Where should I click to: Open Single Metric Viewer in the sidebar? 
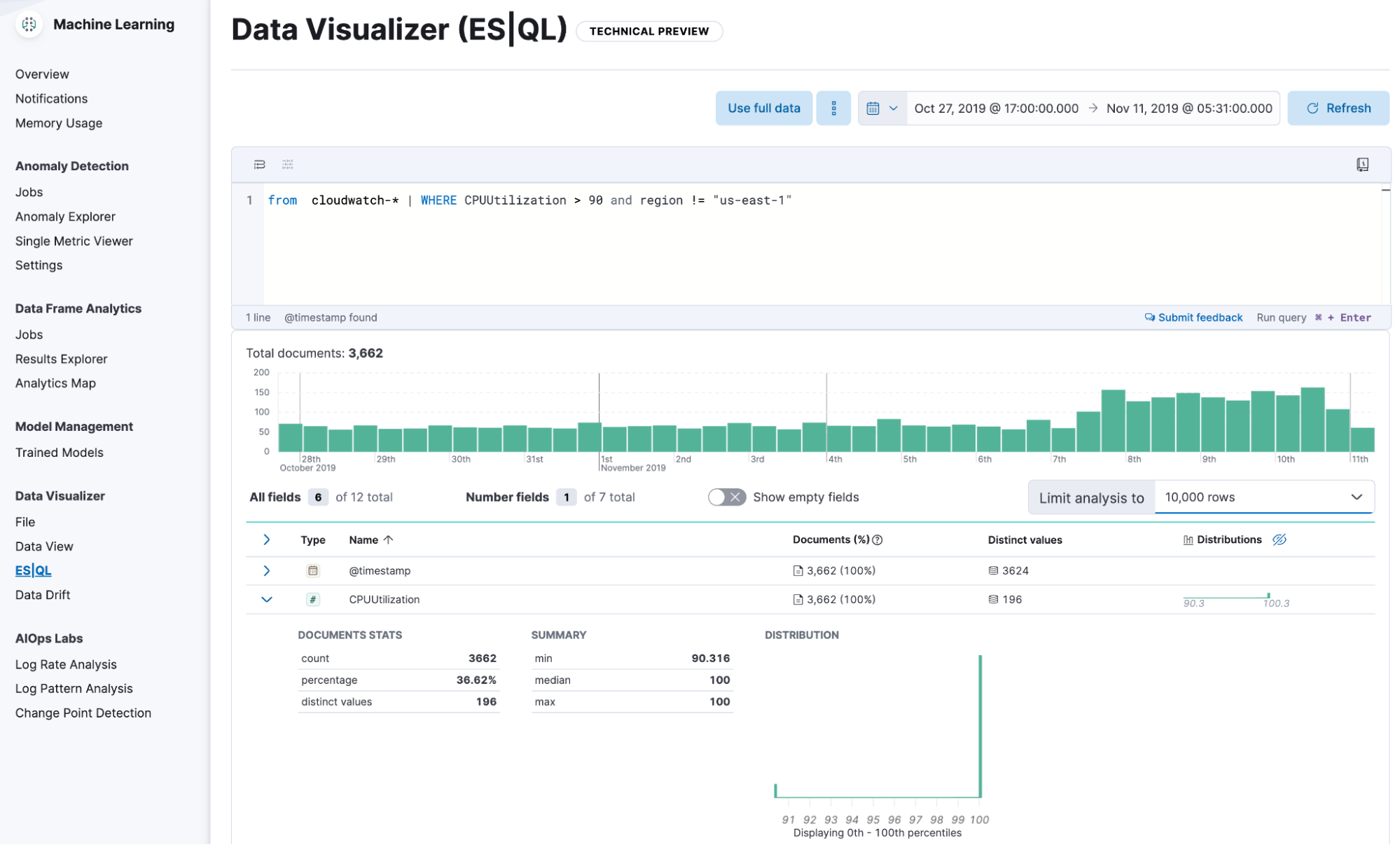coord(74,241)
